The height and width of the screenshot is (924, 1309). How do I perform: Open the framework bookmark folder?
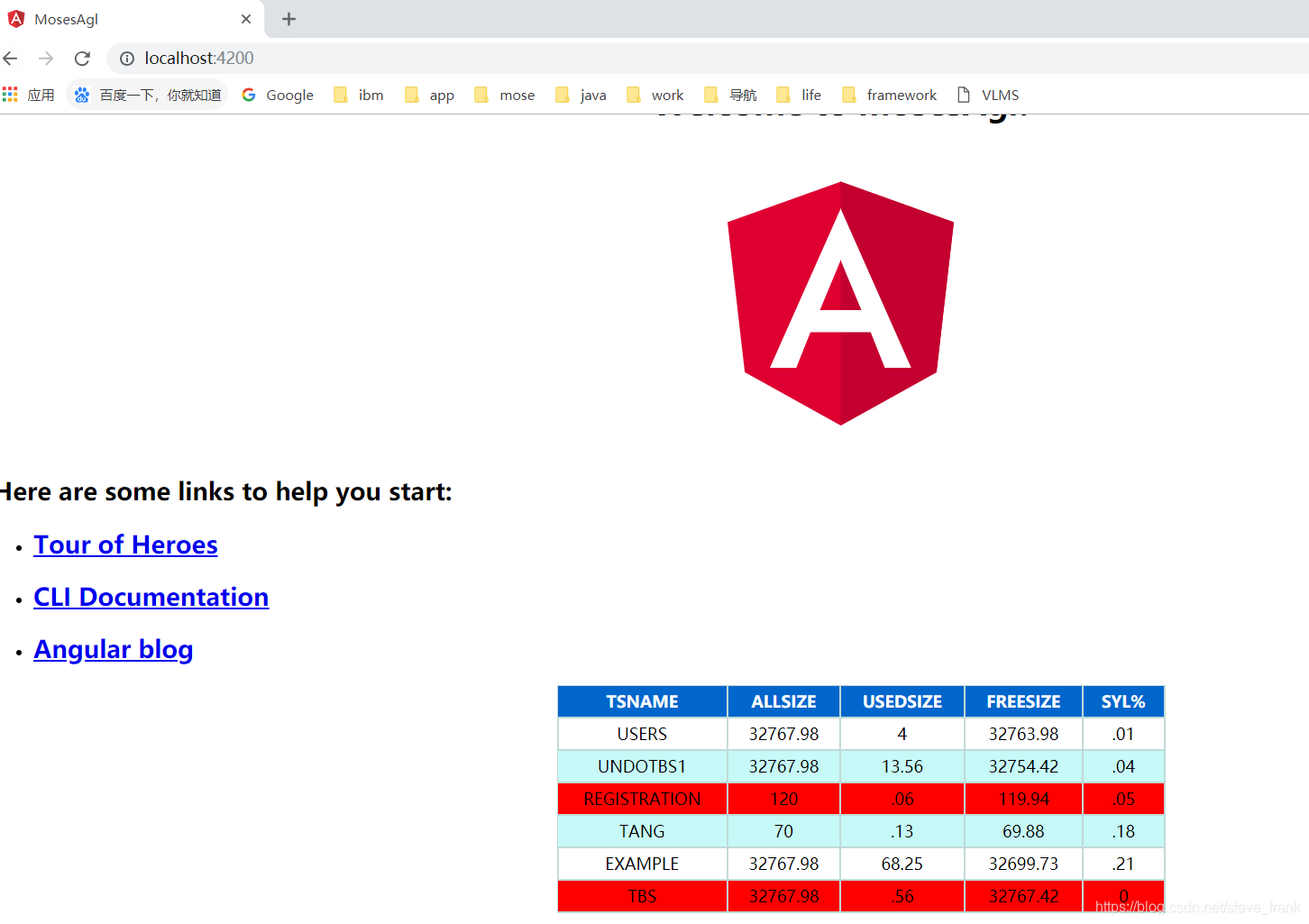point(890,95)
